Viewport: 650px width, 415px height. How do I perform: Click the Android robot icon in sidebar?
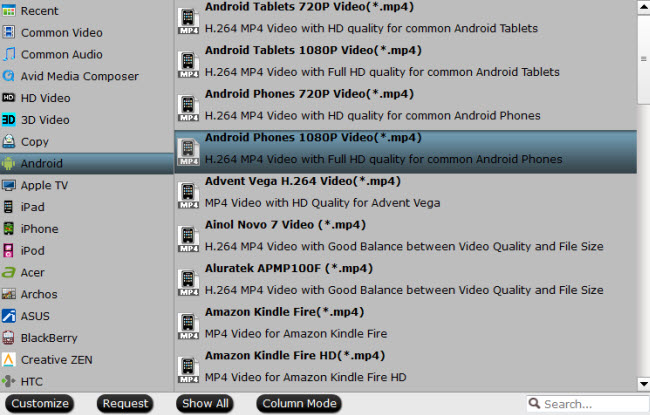coord(8,163)
